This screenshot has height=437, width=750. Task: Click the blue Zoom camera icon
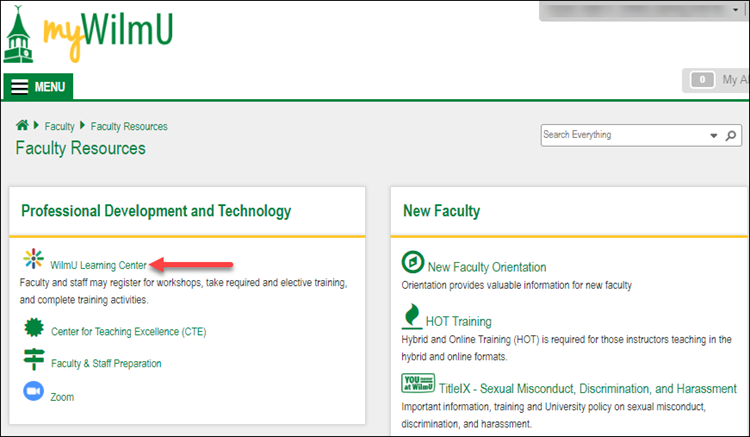(33, 391)
